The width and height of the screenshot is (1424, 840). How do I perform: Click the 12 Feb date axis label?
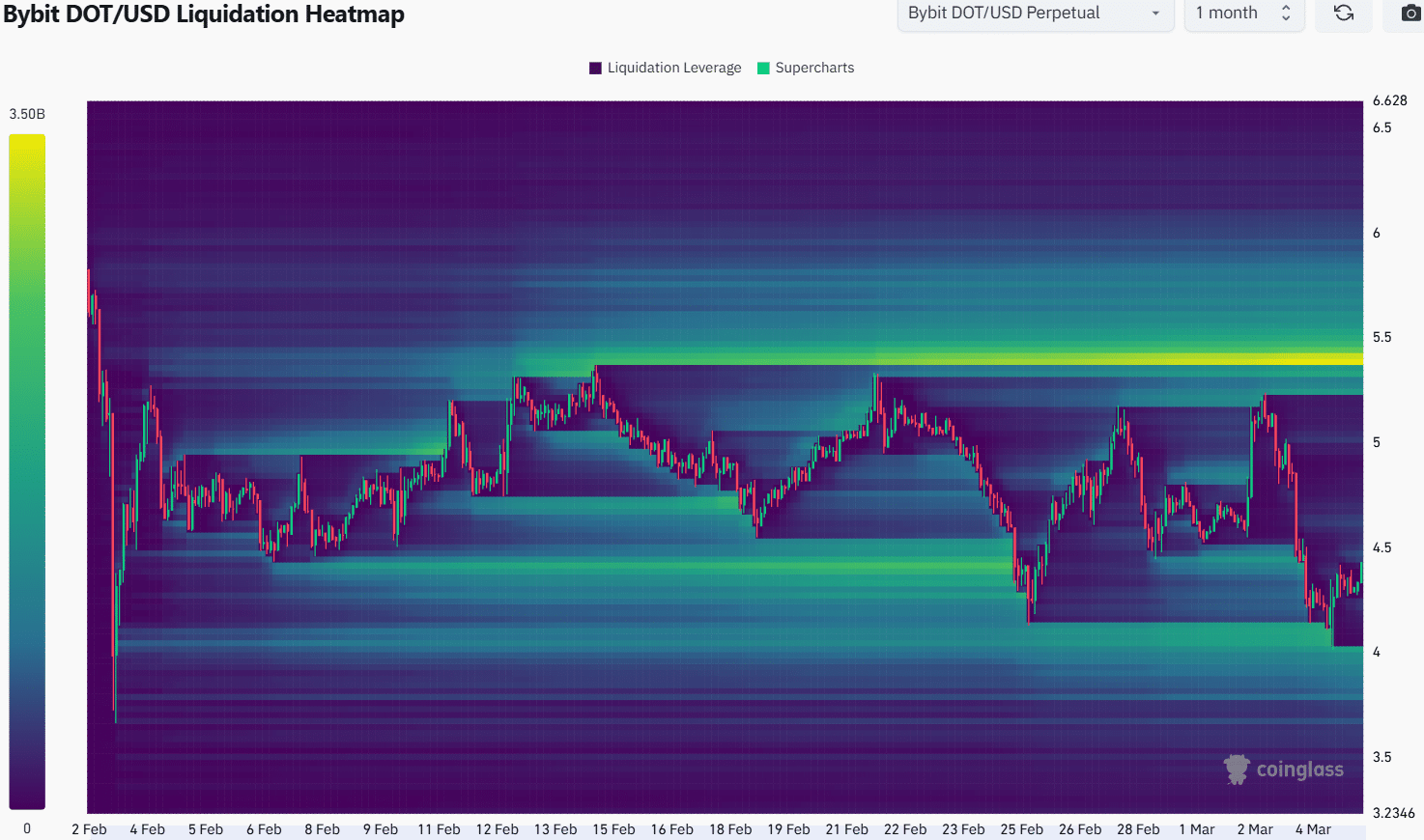[x=498, y=829]
